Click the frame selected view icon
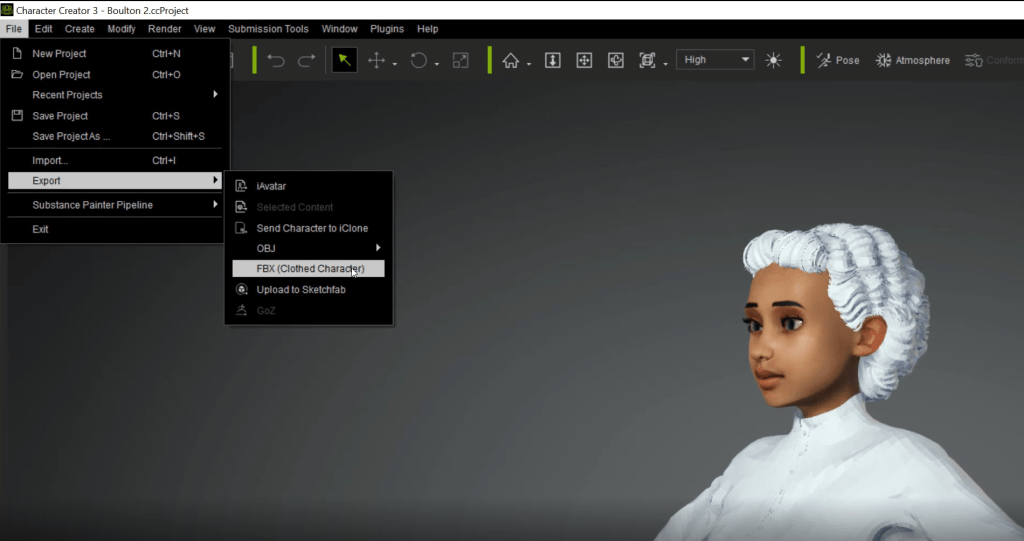The height and width of the screenshot is (541, 1024). pyautogui.click(x=647, y=60)
